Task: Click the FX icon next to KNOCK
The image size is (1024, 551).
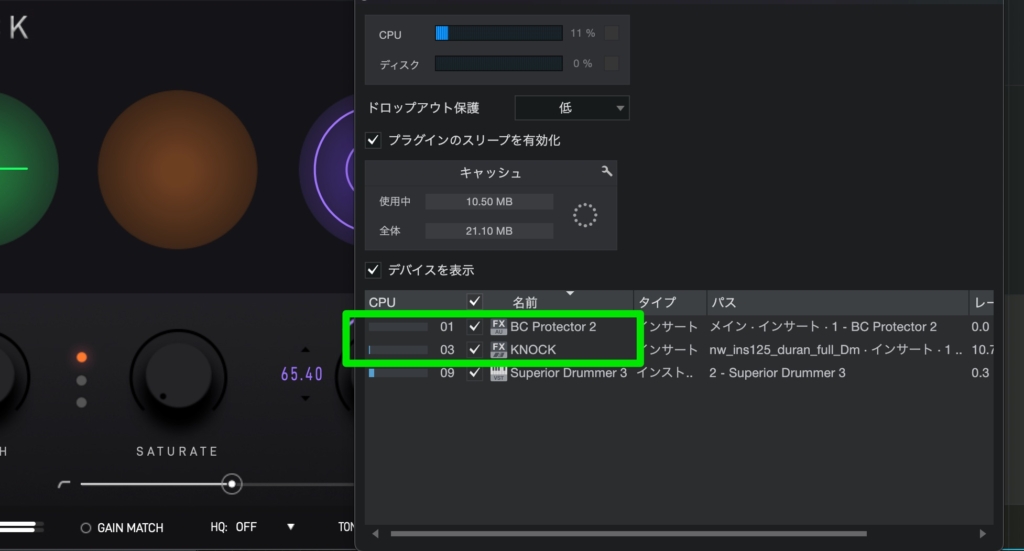Action: (499, 350)
